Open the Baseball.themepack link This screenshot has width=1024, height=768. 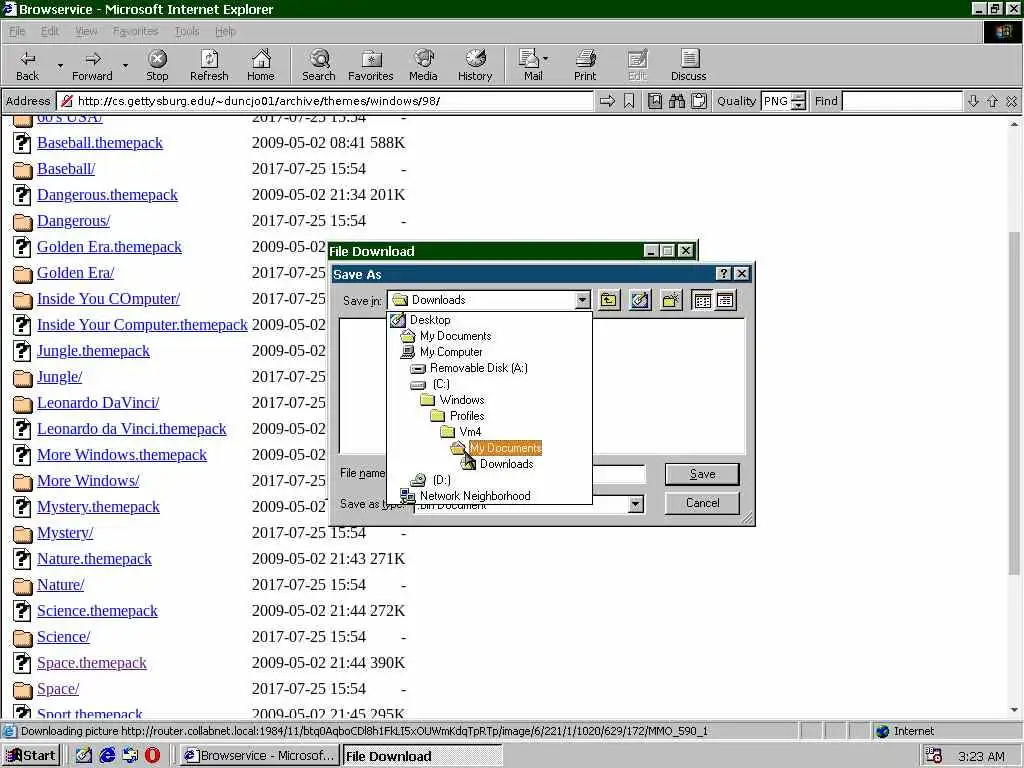coord(100,142)
